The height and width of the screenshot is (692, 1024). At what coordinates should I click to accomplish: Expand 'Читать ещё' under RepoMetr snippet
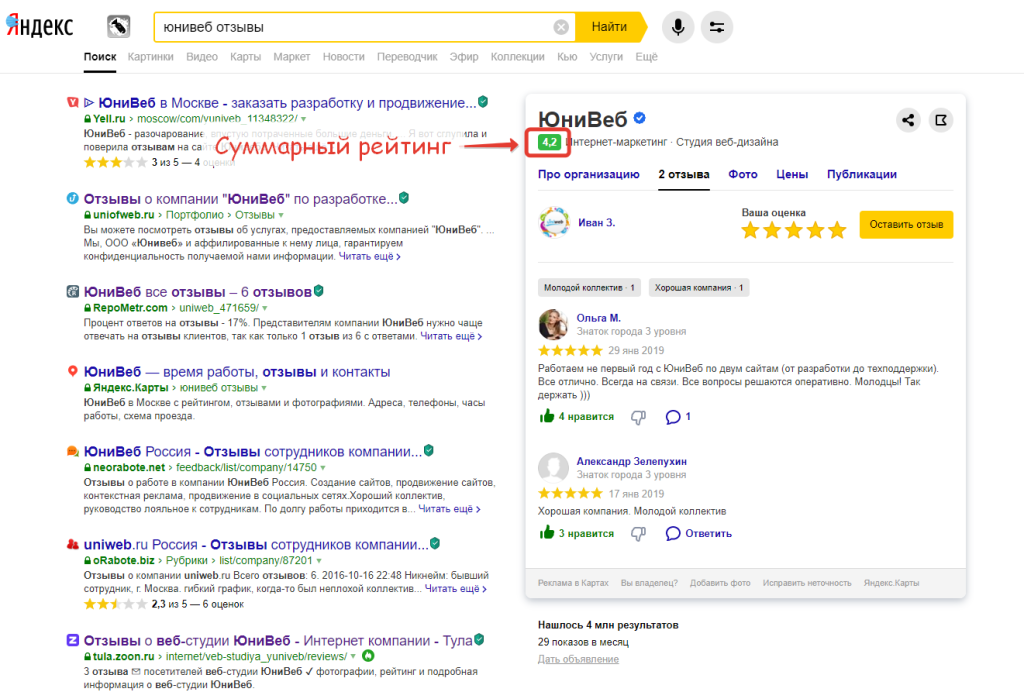tap(451, 336)
